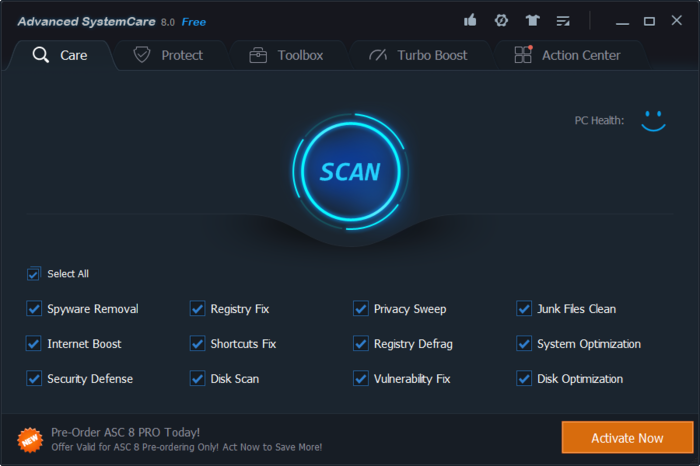The height and width of the screenshot is (466, 700).
Task: Uncheck the Select All checkbox
Action: pos(34,274)
